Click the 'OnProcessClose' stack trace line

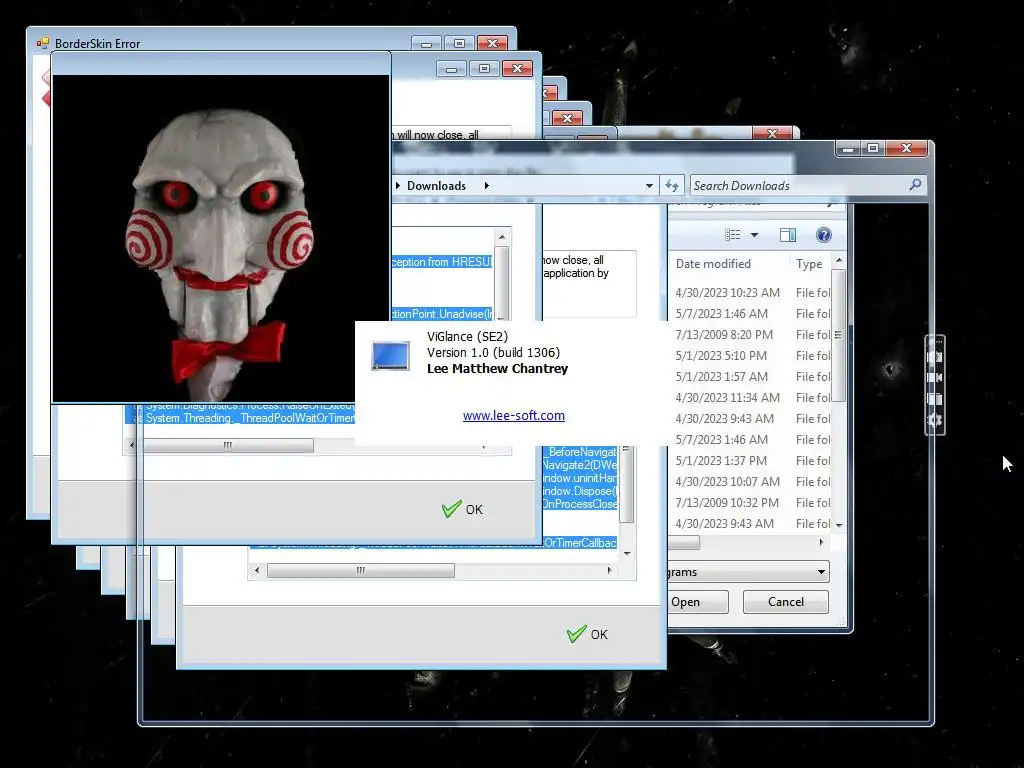(580, 504)
